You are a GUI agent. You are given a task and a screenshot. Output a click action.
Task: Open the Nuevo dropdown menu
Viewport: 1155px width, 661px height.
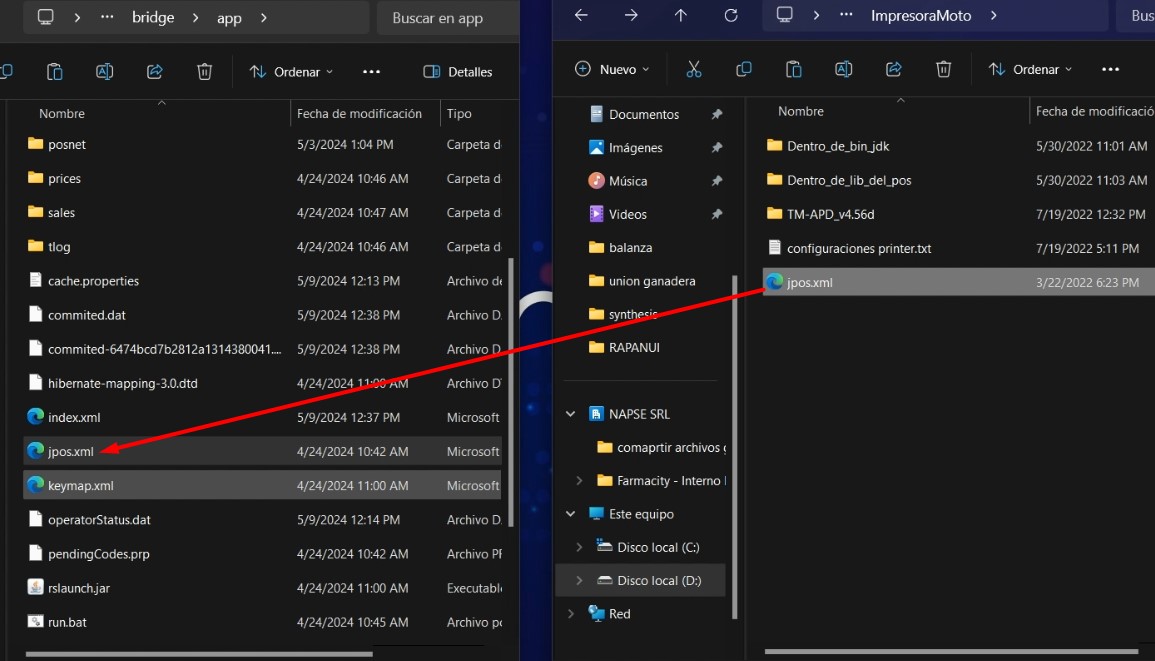[x=612, y=69]
